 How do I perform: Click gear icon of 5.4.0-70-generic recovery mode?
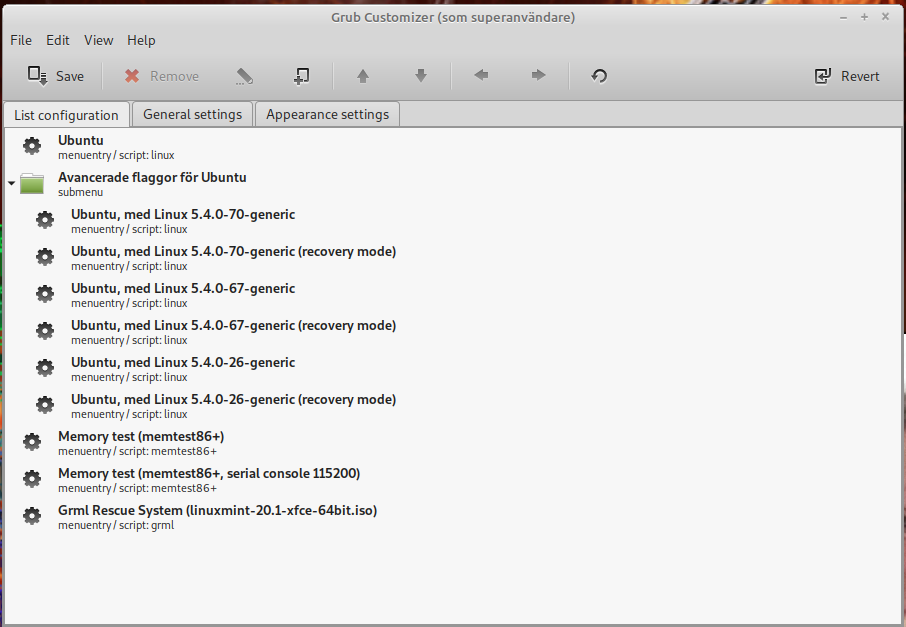(x=45, y=257)
